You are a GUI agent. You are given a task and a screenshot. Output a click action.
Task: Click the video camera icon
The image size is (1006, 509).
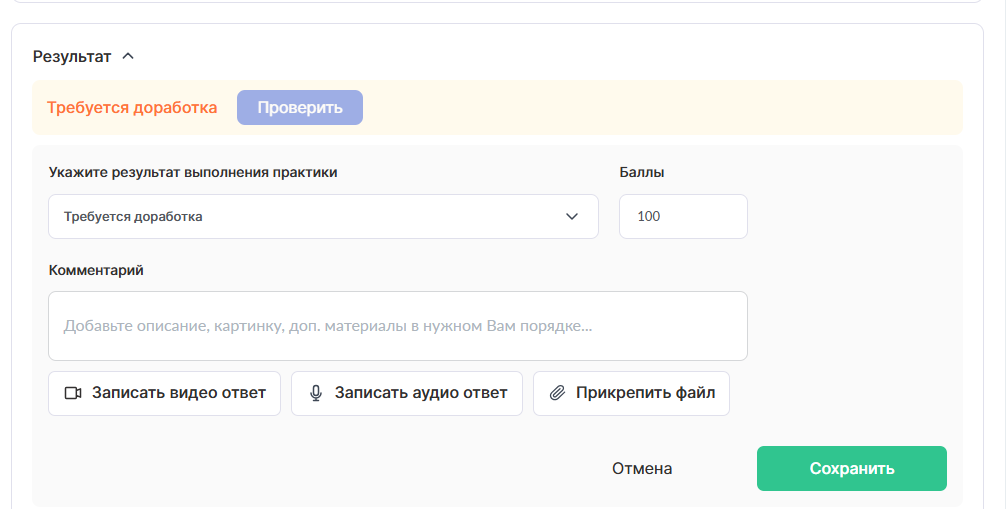(x=73, y=393)
